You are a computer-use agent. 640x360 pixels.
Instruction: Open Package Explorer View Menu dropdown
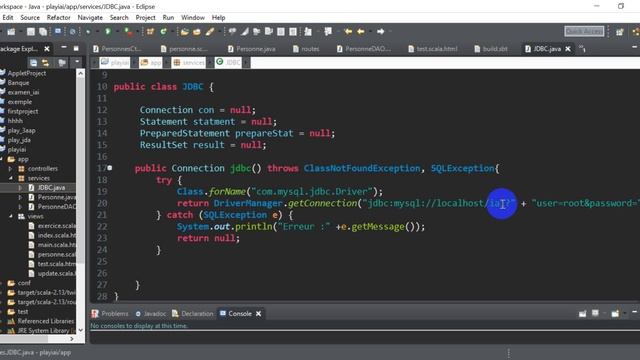[77, 62]
